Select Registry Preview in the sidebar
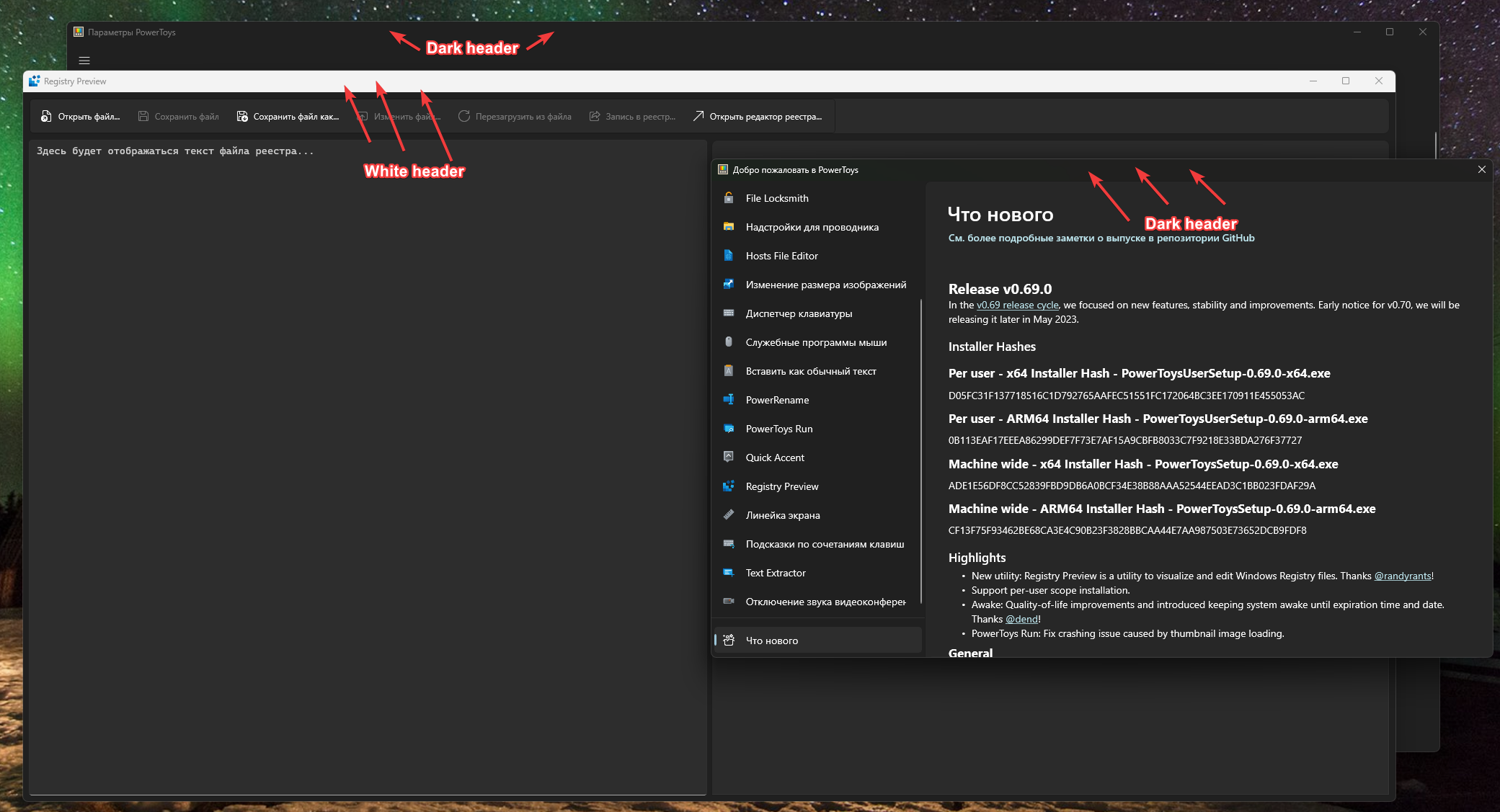1500x812 pixels. (781, 486)
